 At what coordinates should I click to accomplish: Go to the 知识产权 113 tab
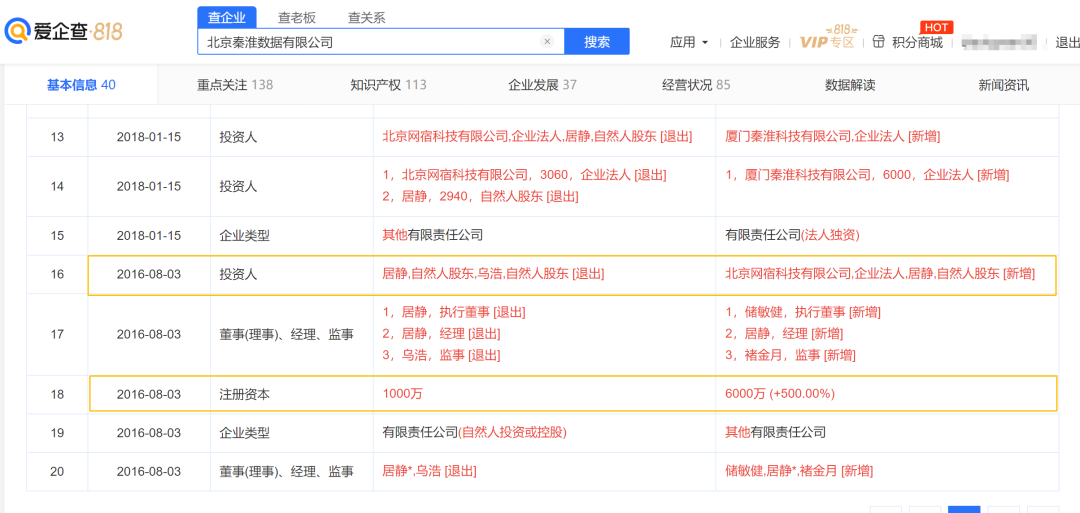[388, 85]
